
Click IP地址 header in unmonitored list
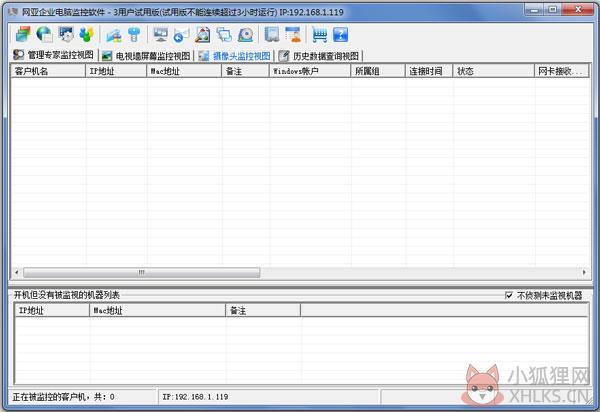52,310
